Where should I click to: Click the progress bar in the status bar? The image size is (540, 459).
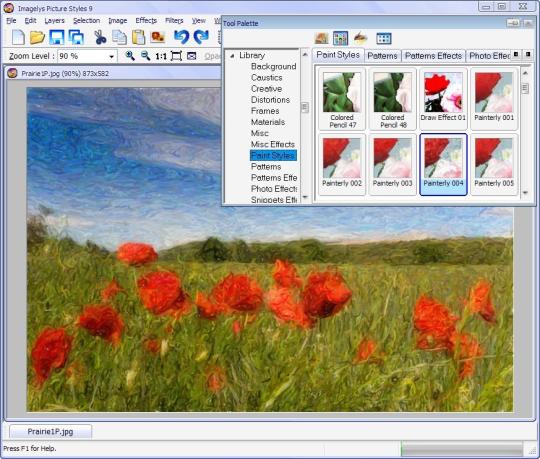(x=462, y=449)
